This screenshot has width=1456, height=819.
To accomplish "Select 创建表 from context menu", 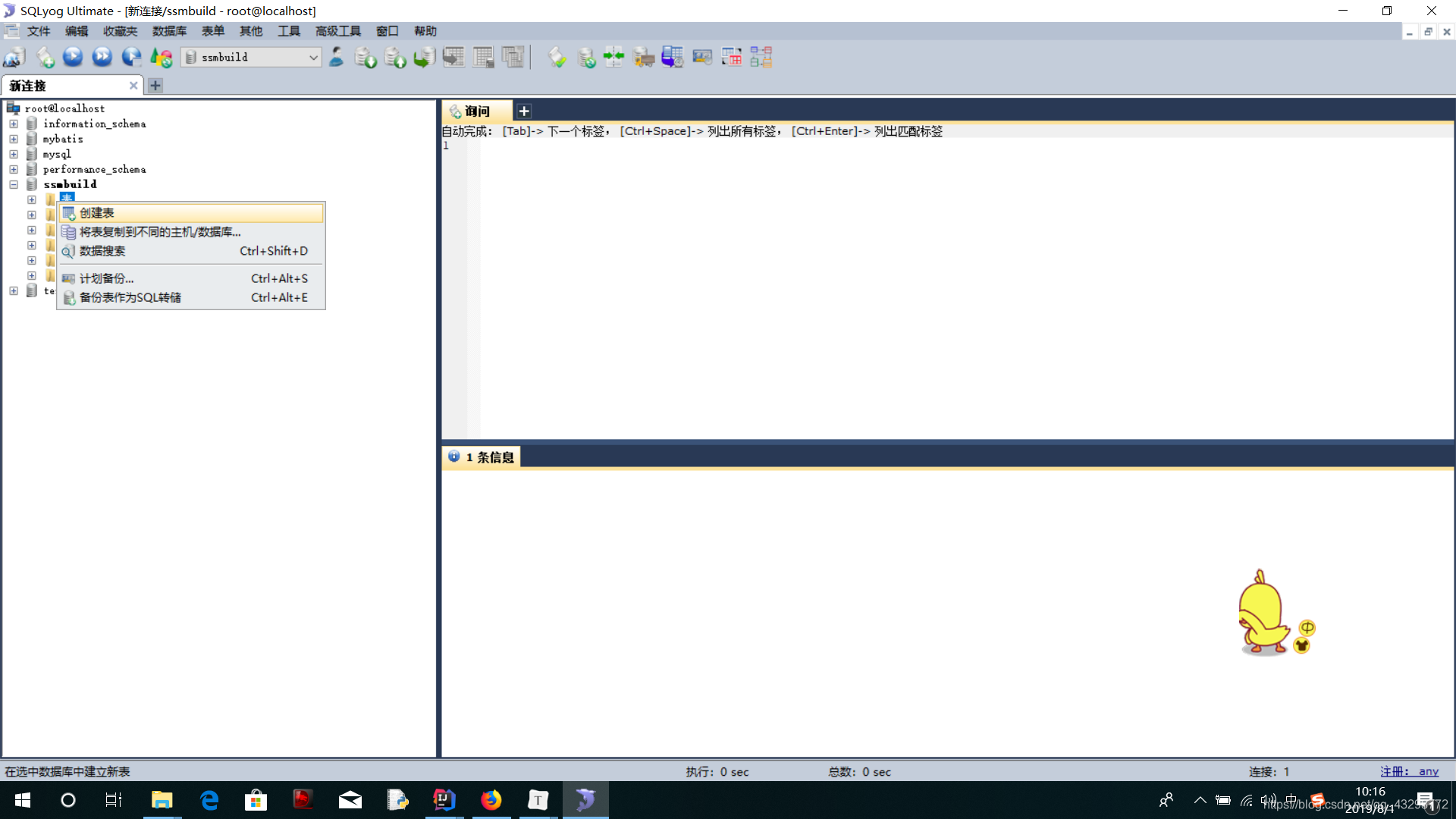I will (x=96, y=212).
